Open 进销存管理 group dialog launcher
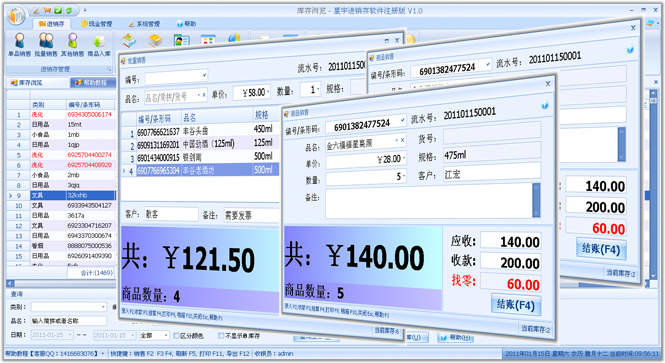The image size is (665, 363). tap(109, 69)
